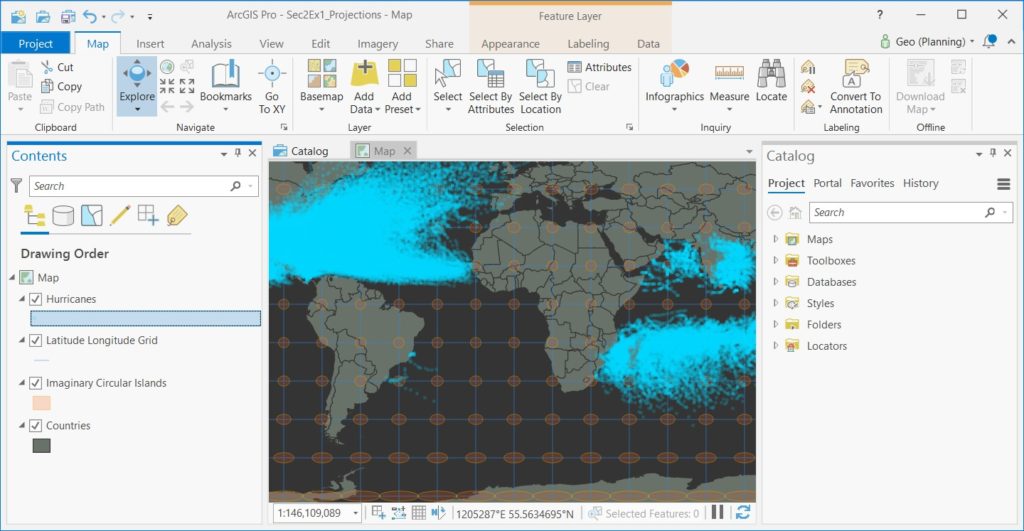Click the Imaginary Circular Islands peach swatch
Viewport: 1024px width, 531px height.
coord(42,403)
